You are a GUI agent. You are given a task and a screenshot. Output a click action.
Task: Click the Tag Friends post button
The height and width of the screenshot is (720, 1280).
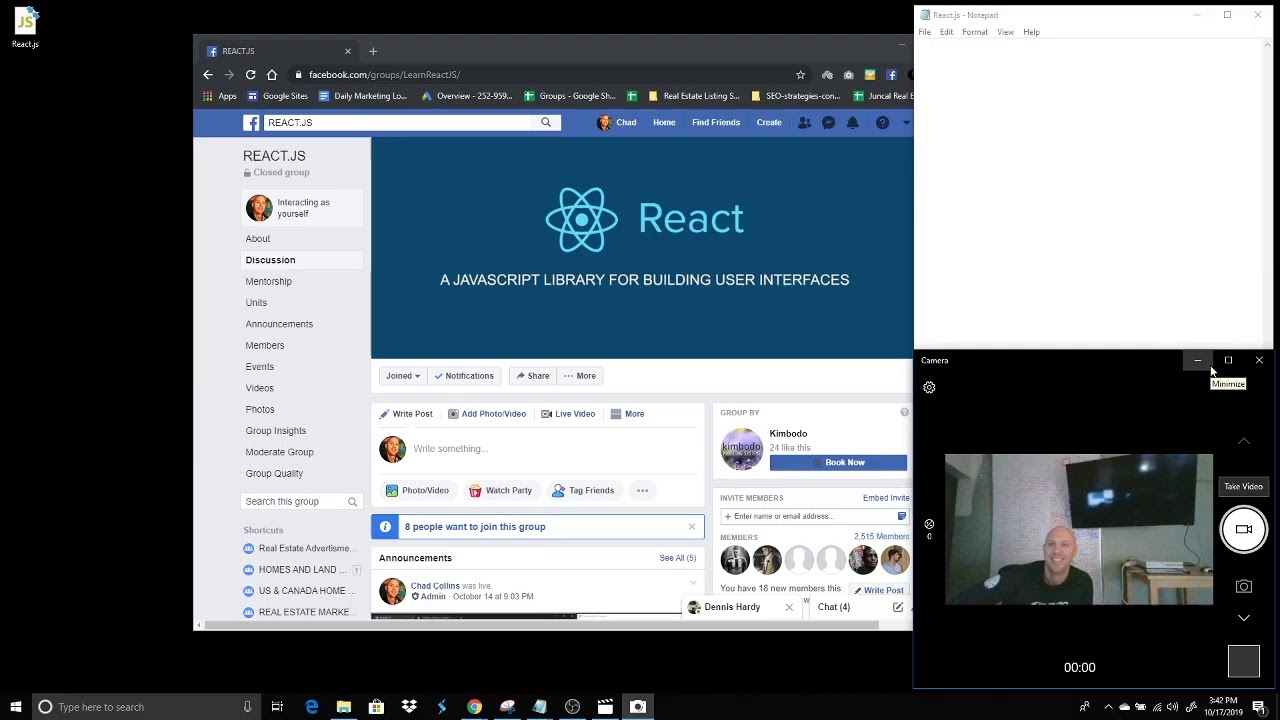tap(583, 491)
